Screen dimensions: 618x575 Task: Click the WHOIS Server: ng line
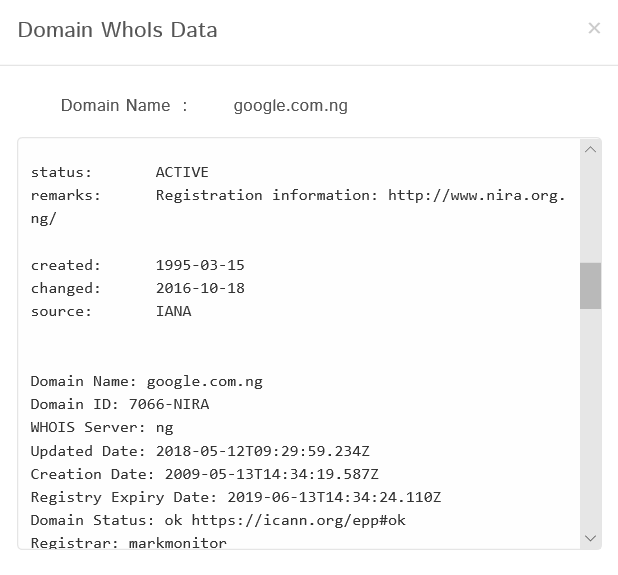(102, 427)
